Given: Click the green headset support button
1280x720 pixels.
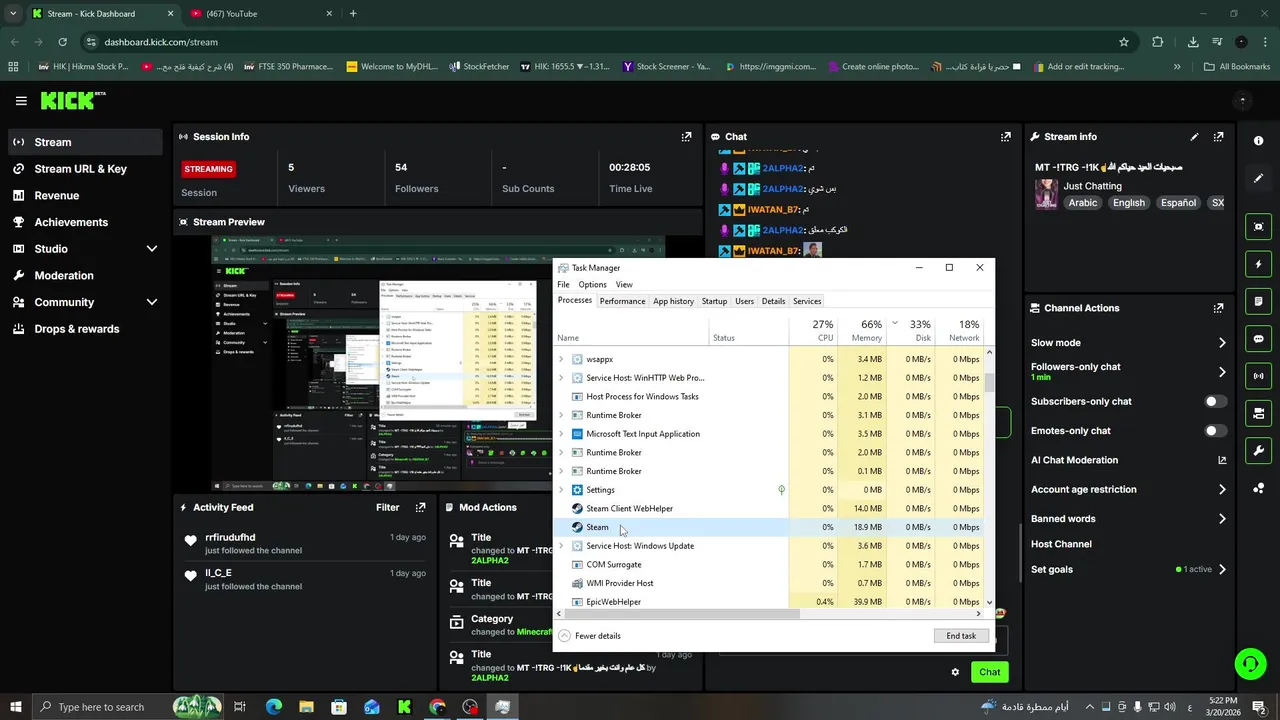Looking at the screenshot, I should coord(1249,664).
